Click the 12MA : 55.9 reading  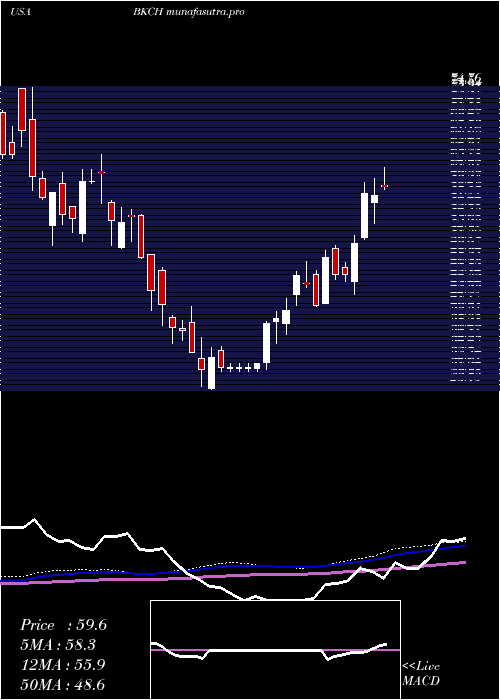tap(63, 665)
